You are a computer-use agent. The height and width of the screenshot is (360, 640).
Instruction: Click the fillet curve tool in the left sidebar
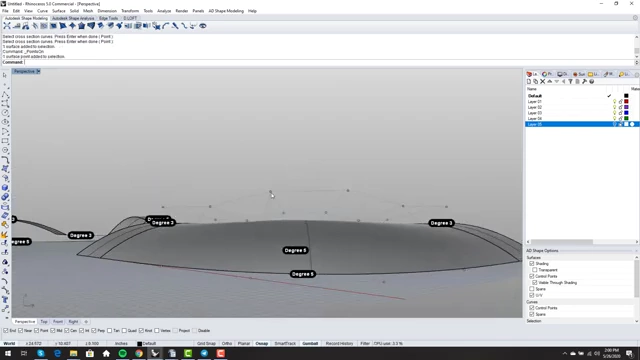(5, 160)
